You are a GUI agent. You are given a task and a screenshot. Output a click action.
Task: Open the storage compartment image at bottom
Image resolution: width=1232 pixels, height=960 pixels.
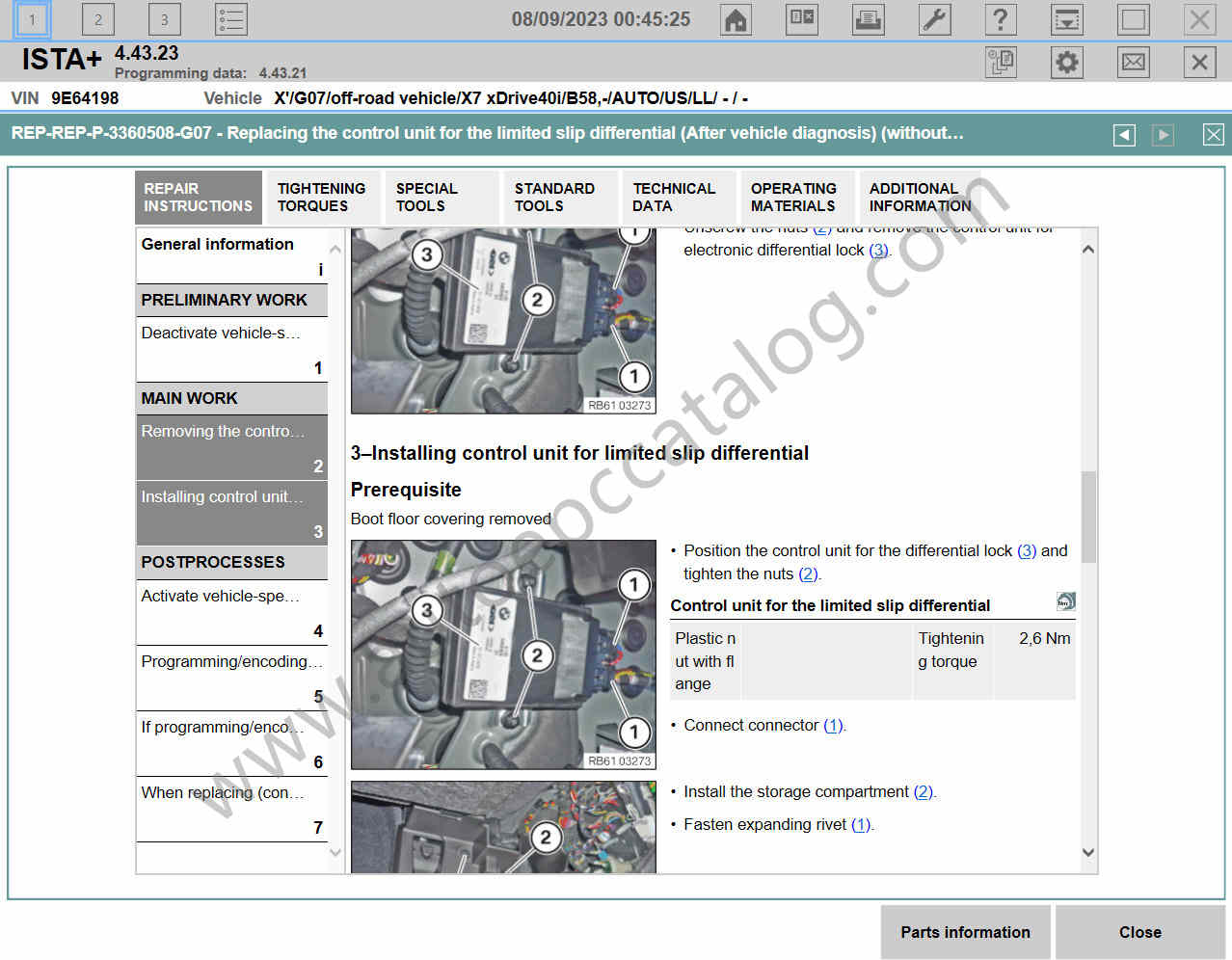coord(503,827)
